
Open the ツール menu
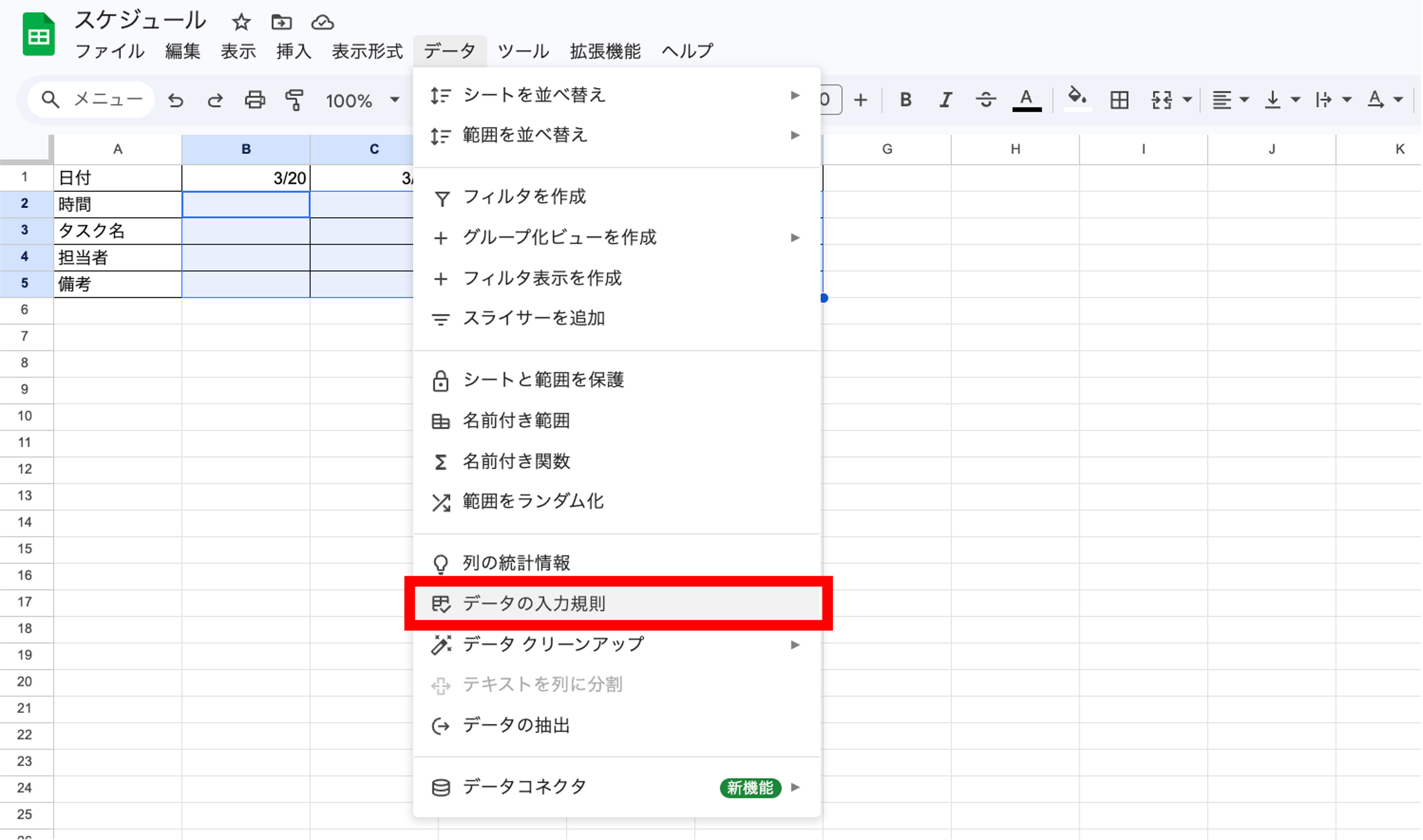click(522, 51)
